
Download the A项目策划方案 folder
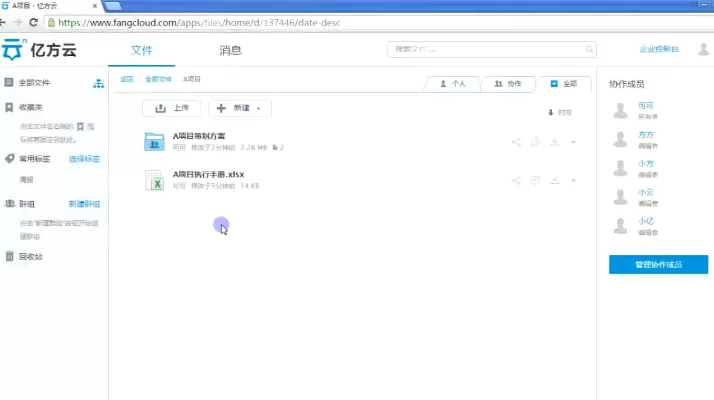click(x=555, y=142)
